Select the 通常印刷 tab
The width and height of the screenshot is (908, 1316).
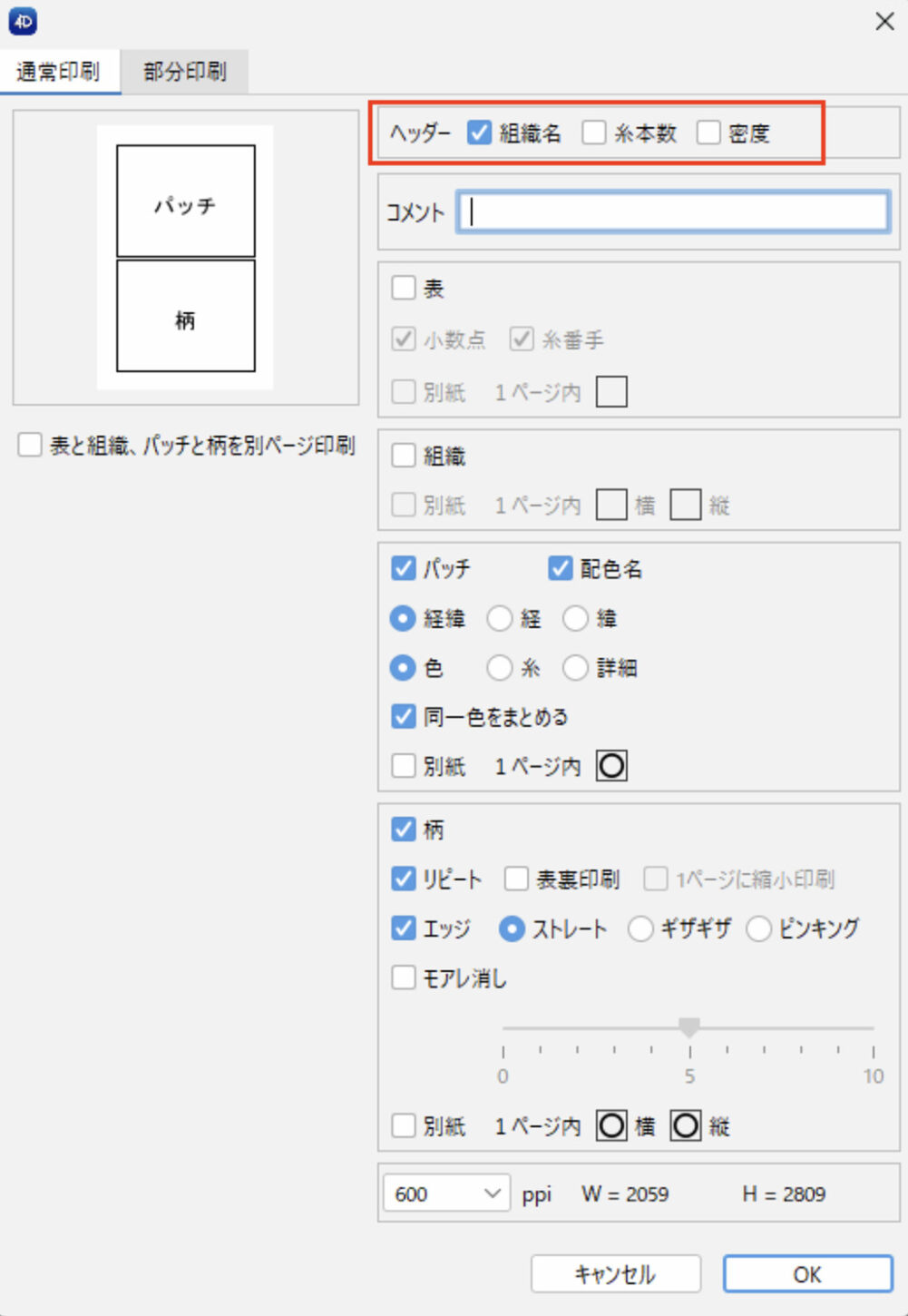point(59,72)
